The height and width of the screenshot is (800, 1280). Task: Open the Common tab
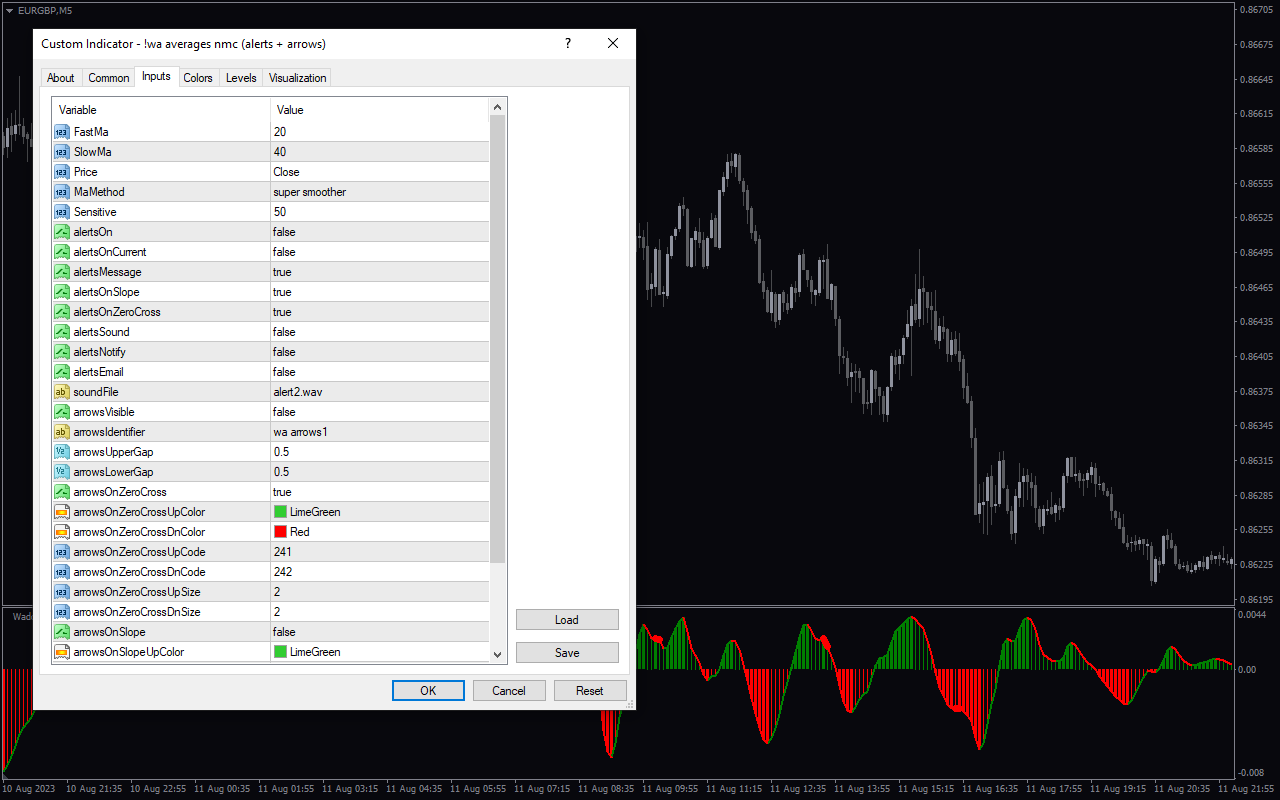(x=109, y=77)
